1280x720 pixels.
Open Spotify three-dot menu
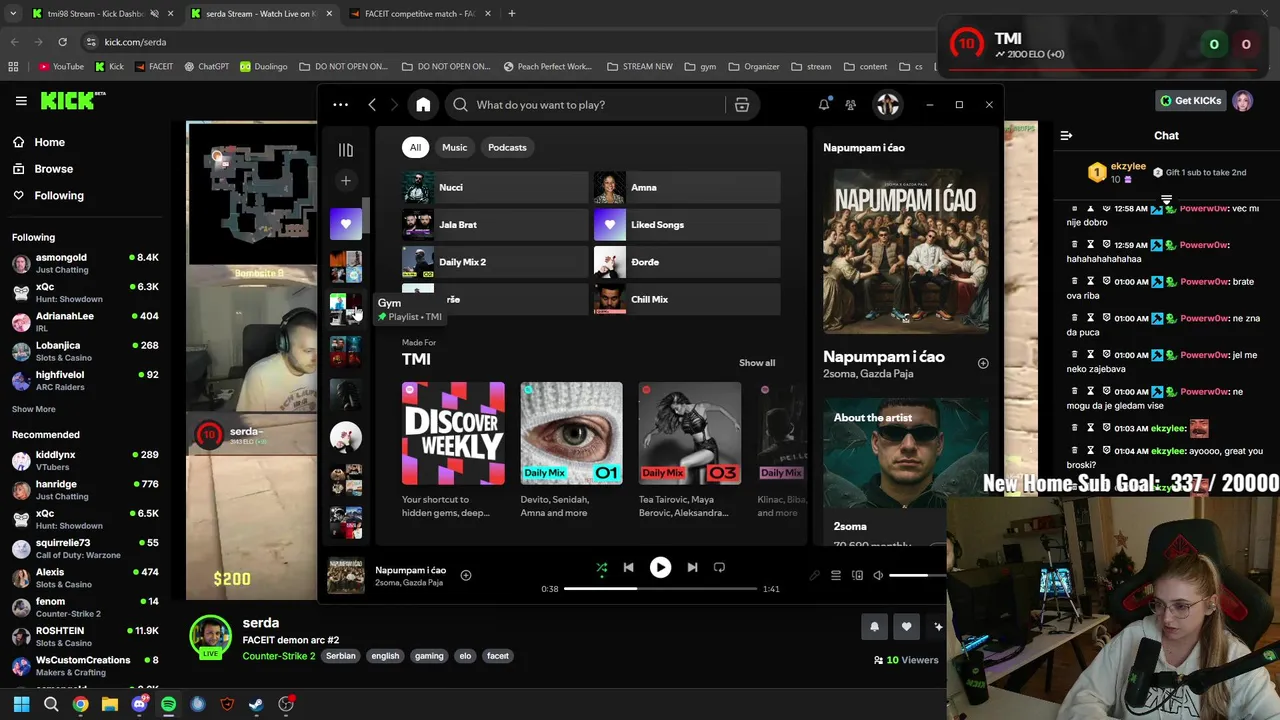coord(341,105)
